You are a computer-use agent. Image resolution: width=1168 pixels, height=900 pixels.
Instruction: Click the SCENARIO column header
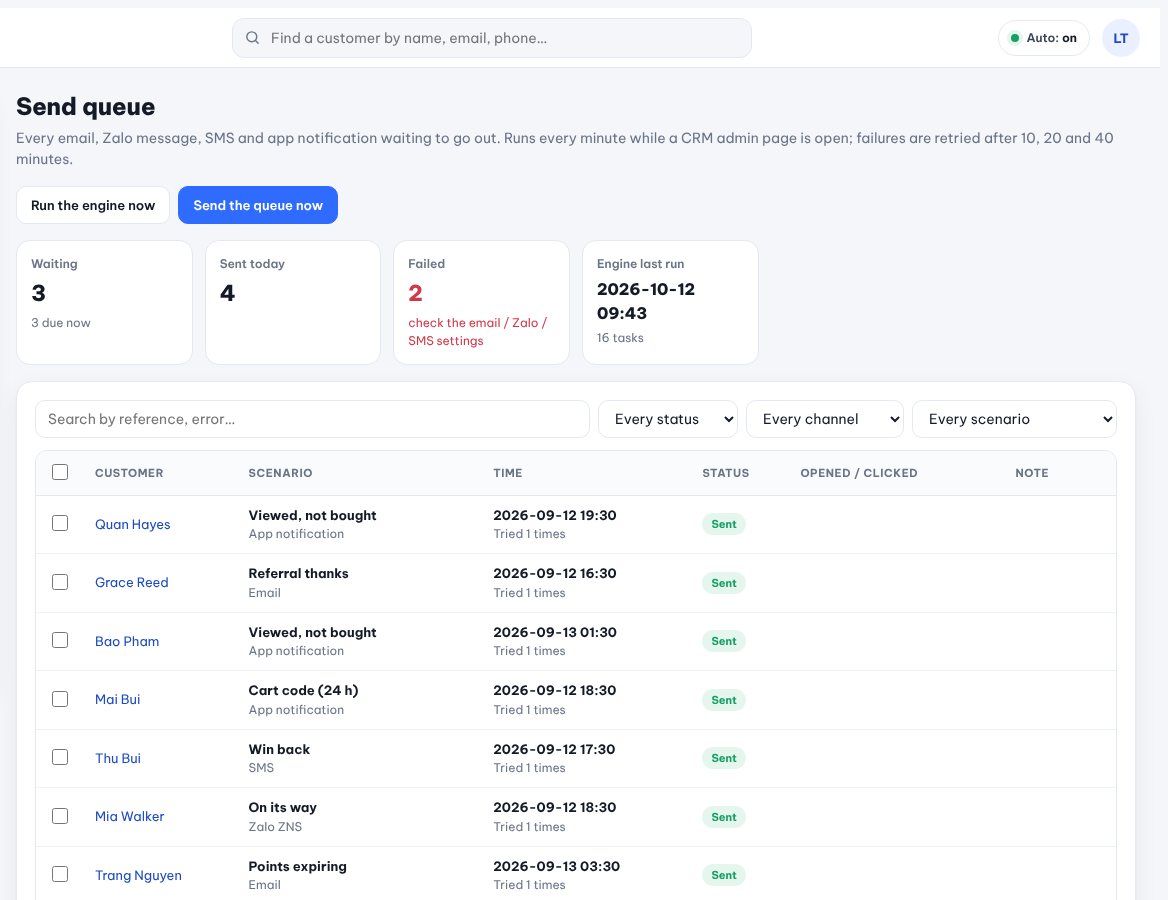point(280,473)
